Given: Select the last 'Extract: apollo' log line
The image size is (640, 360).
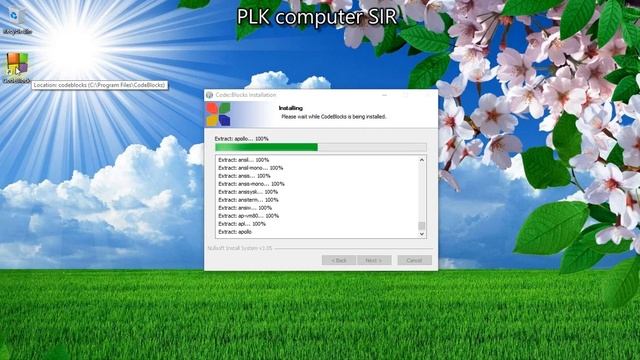Looking at the screenshot, I should pos(235,232).
